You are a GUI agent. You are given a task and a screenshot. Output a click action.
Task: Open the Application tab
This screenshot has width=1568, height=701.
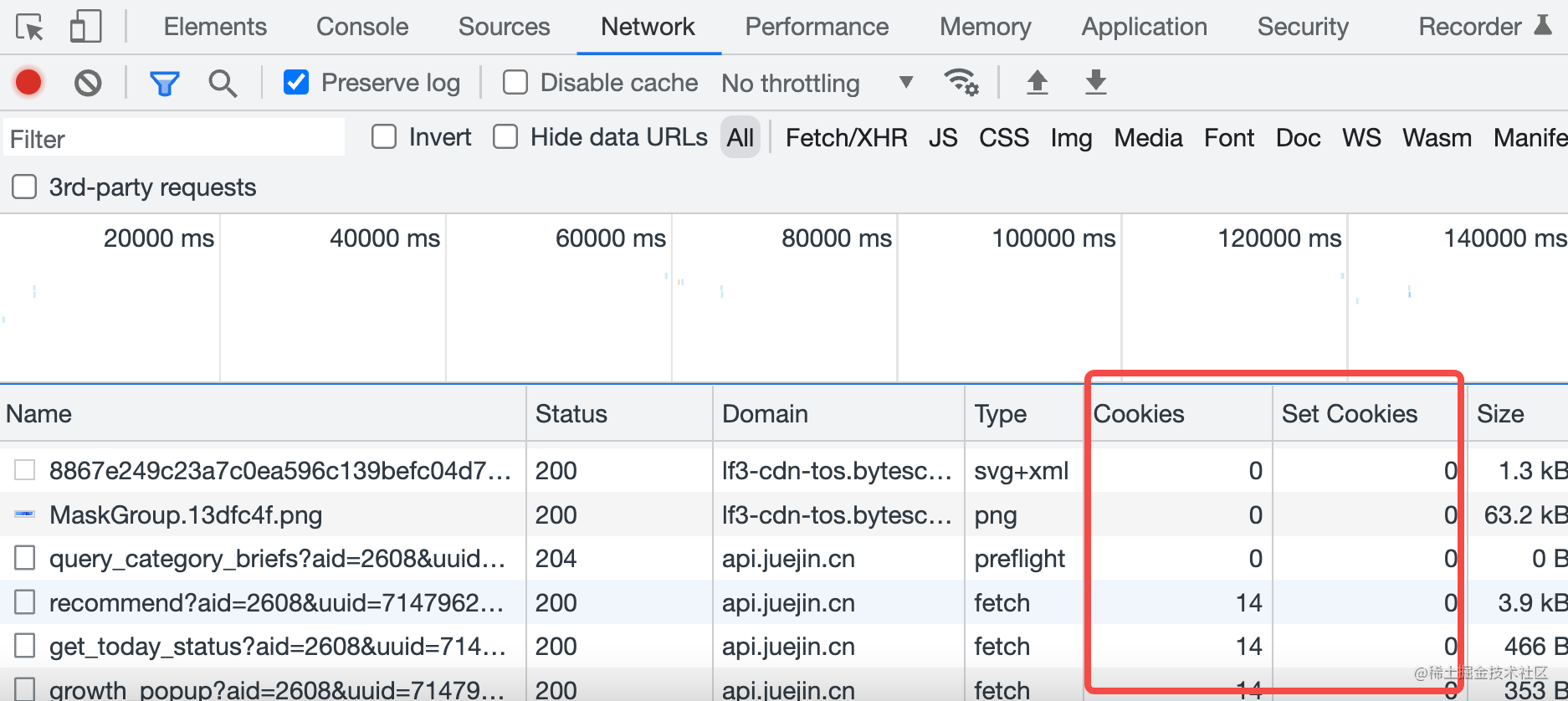click(1144, 27)
